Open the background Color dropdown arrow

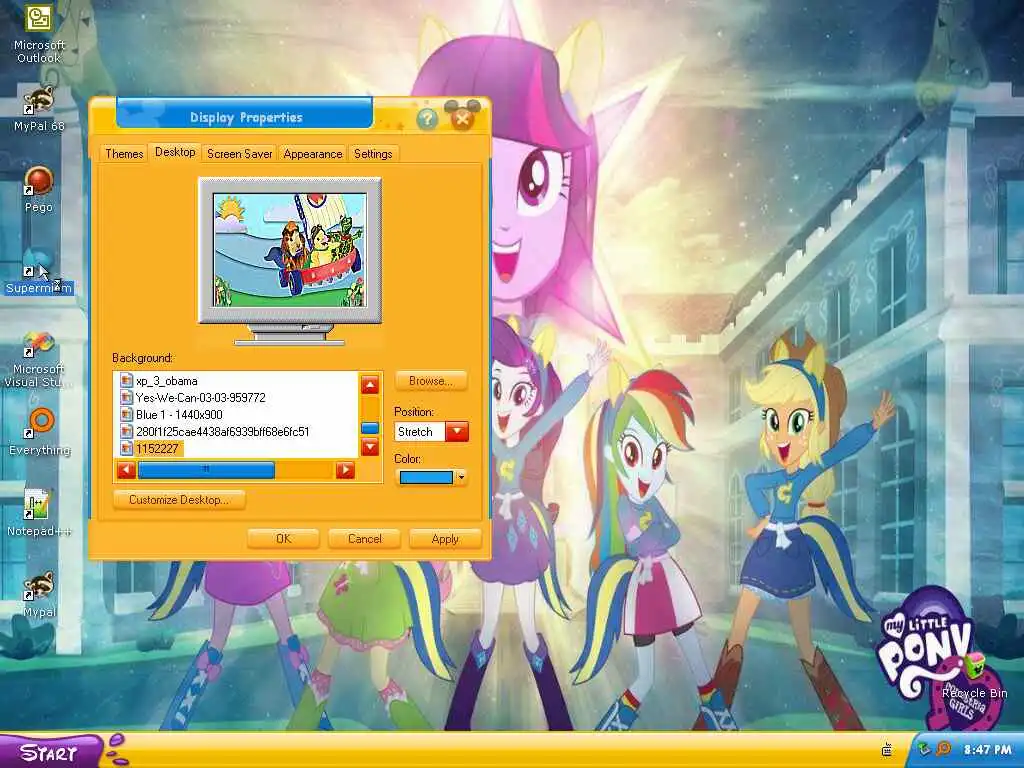click(x=461, y=477)
